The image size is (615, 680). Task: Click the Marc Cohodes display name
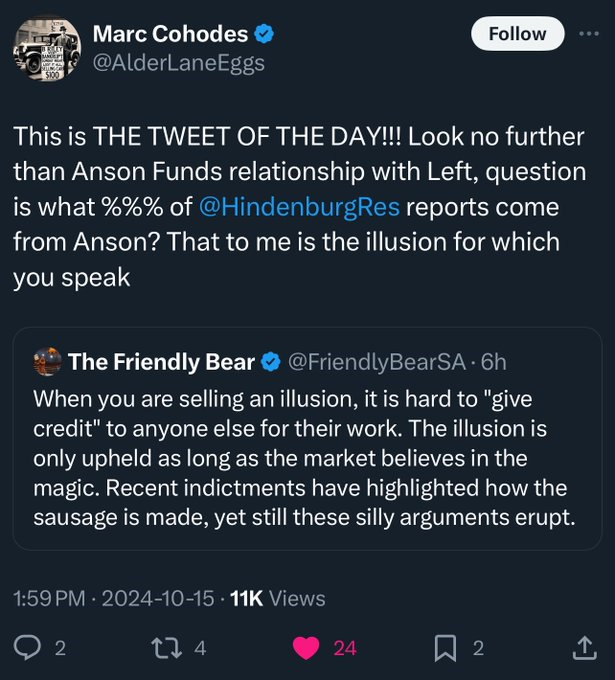click(x=169, y=34)
